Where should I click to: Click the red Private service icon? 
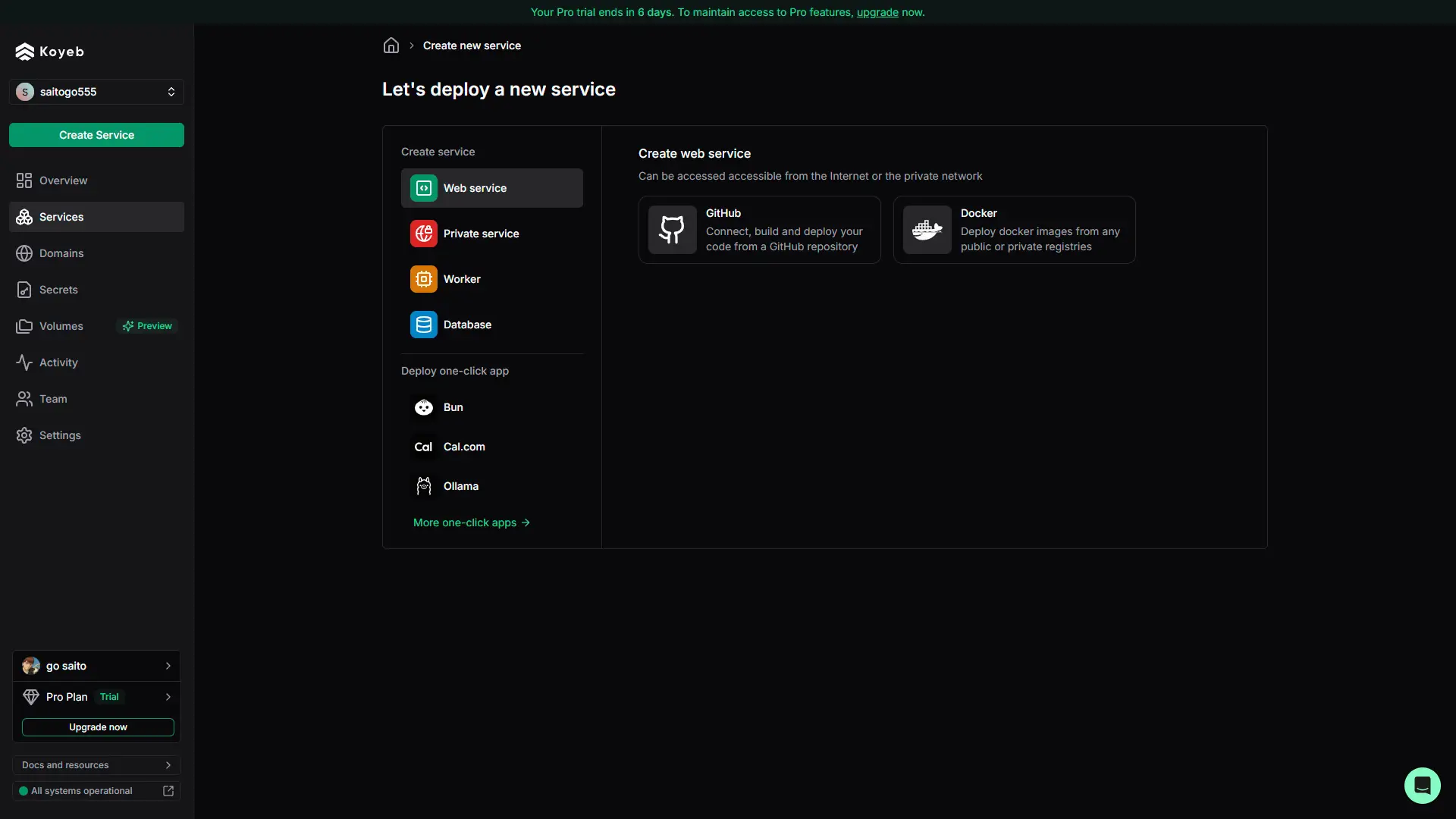(424, 234)
